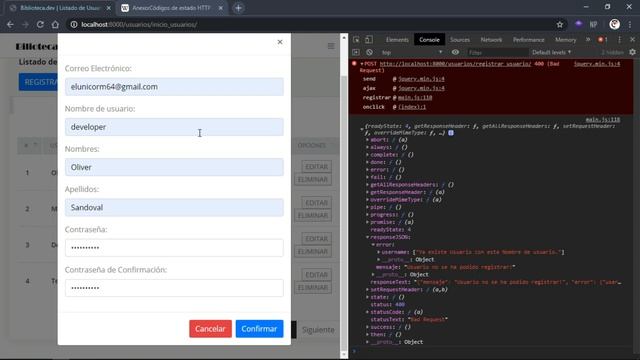Focus the Contraseña password field
Image resolution: width=640 pixels, height=360 pixels.
[x=174, y=248]
